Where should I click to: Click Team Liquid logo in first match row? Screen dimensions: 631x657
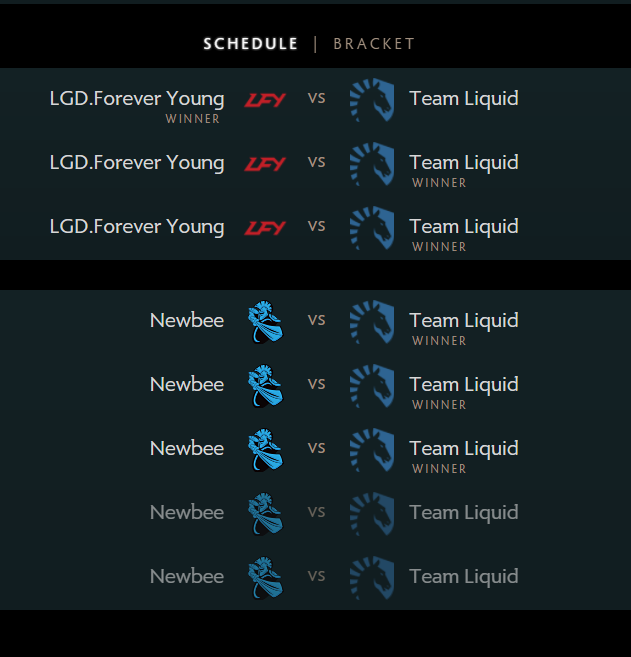coord(372,100)
